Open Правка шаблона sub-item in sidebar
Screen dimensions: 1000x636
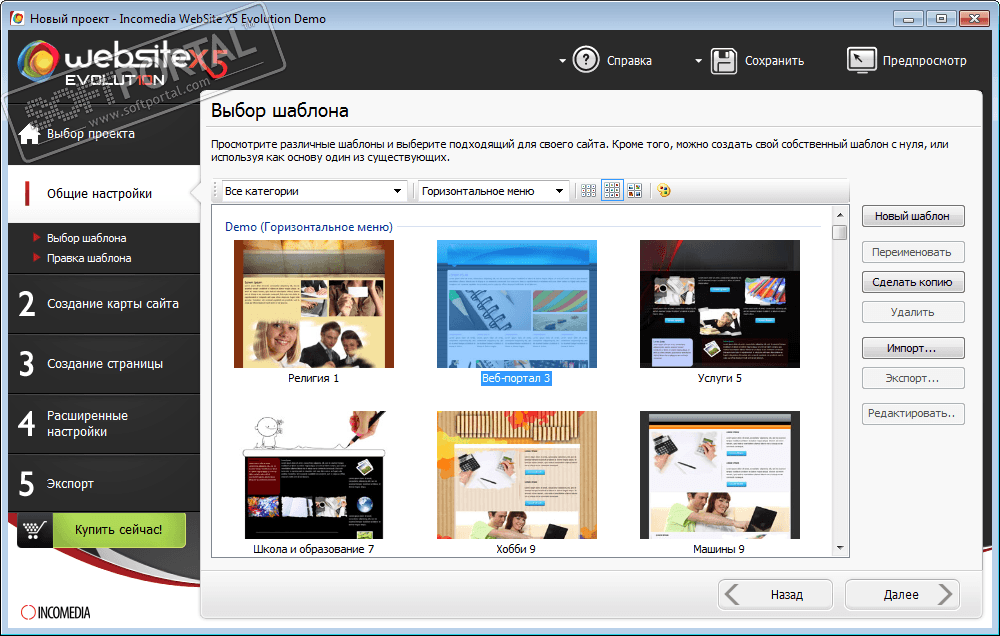click(x=89, y=258)
